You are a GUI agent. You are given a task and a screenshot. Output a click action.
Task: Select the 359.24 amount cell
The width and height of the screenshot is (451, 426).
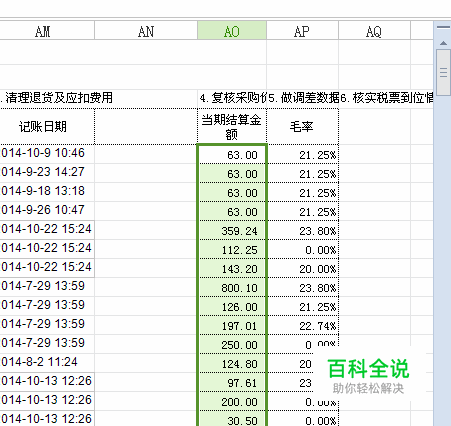point(232,230)
